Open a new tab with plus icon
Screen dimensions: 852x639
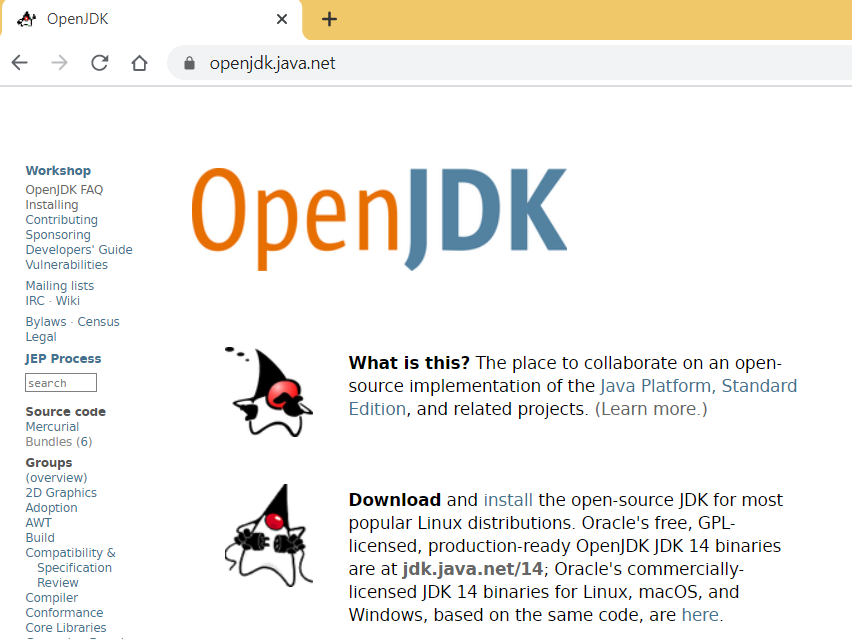329,20
